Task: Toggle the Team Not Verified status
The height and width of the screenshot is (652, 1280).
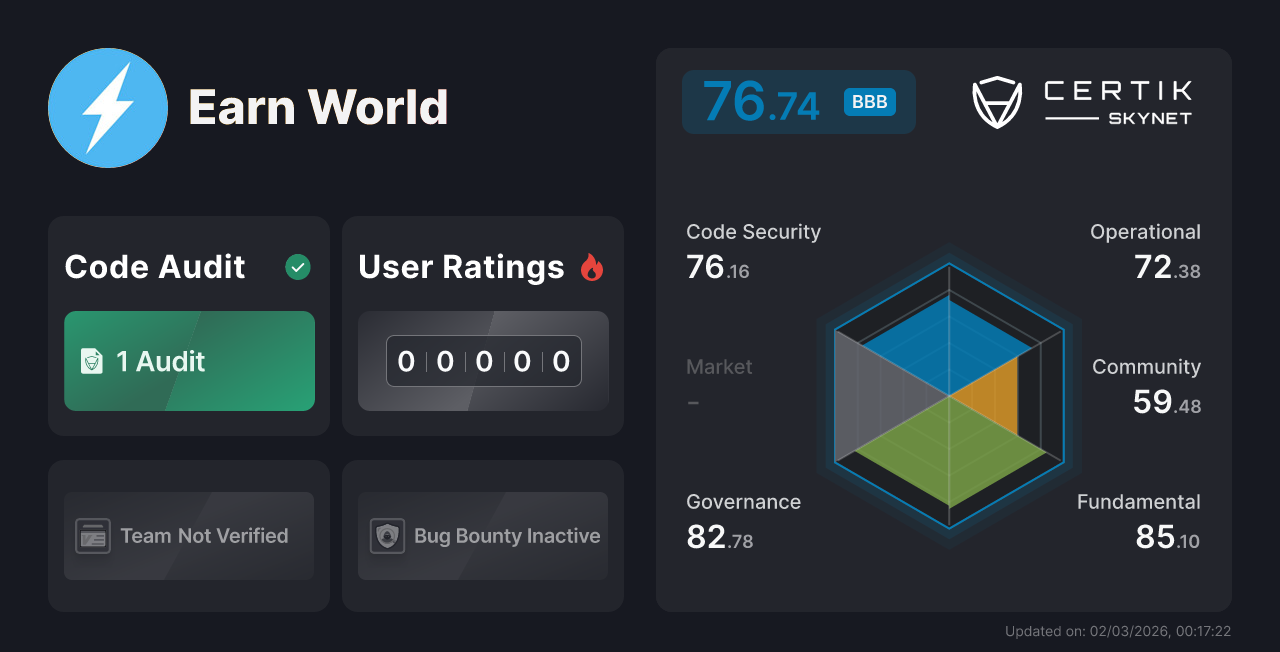Action: click(188, 536)
